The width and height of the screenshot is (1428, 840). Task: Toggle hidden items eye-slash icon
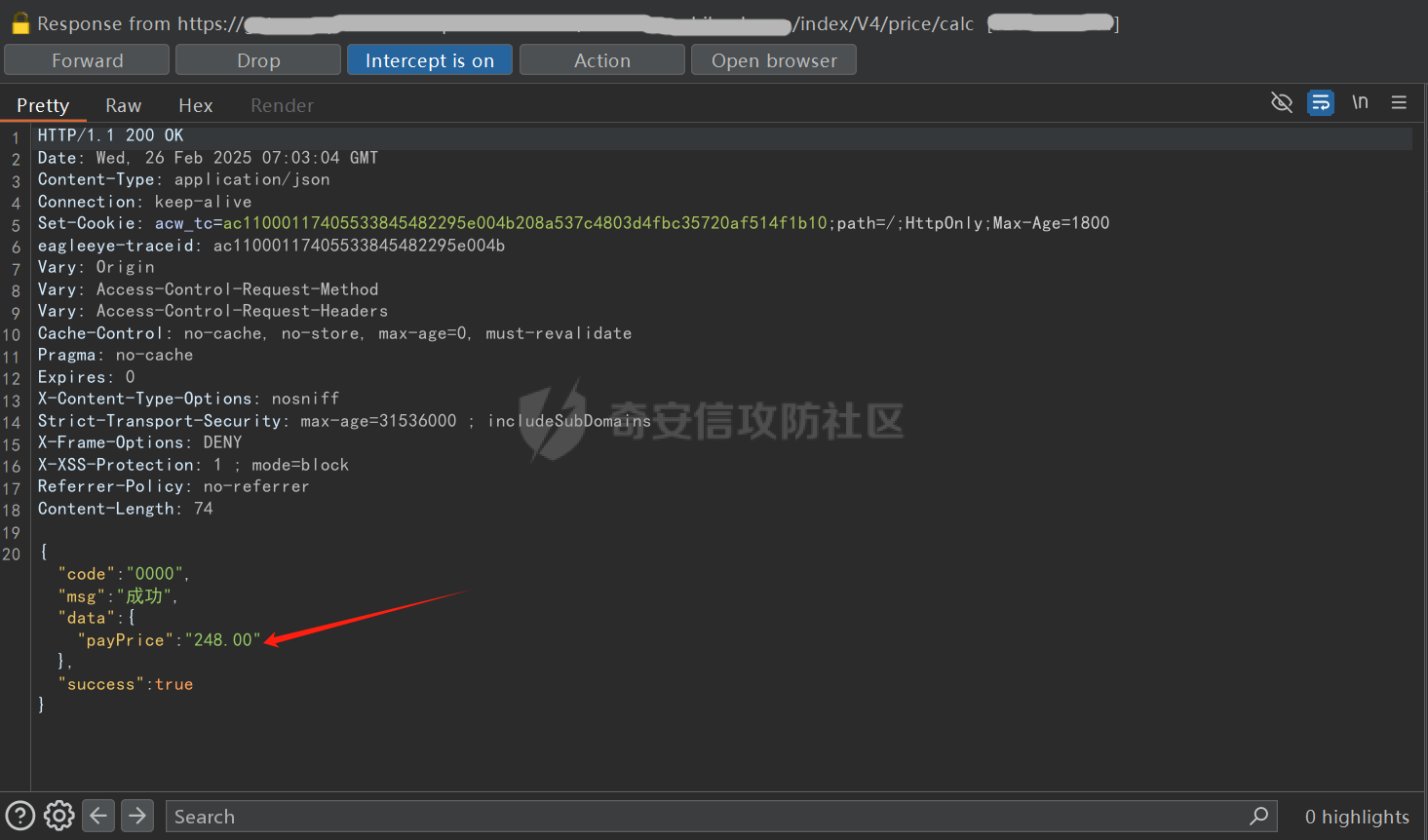[1282, 102]
